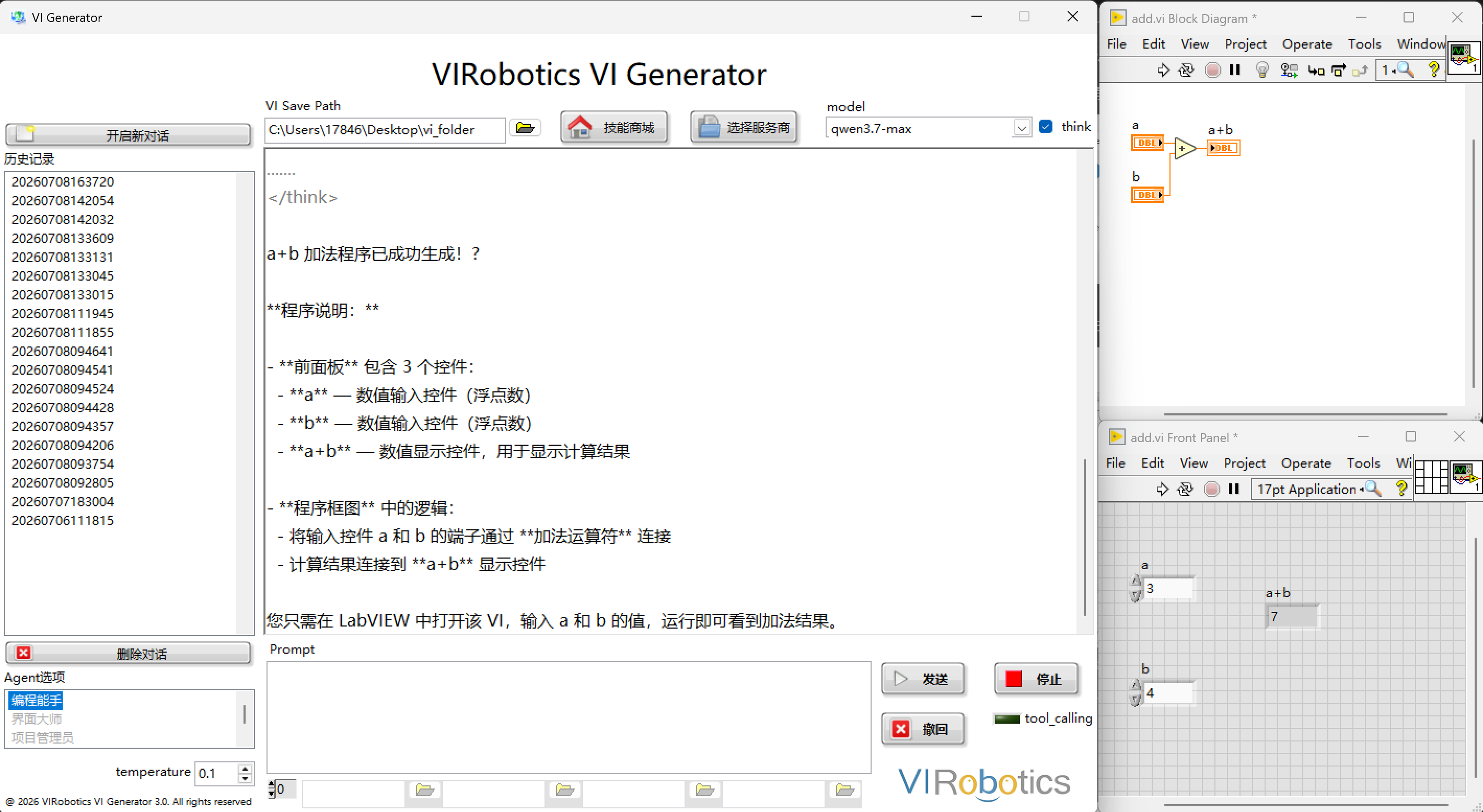
Task: Open Operate menu in Block Diagram window
Action: point(1307,44)
